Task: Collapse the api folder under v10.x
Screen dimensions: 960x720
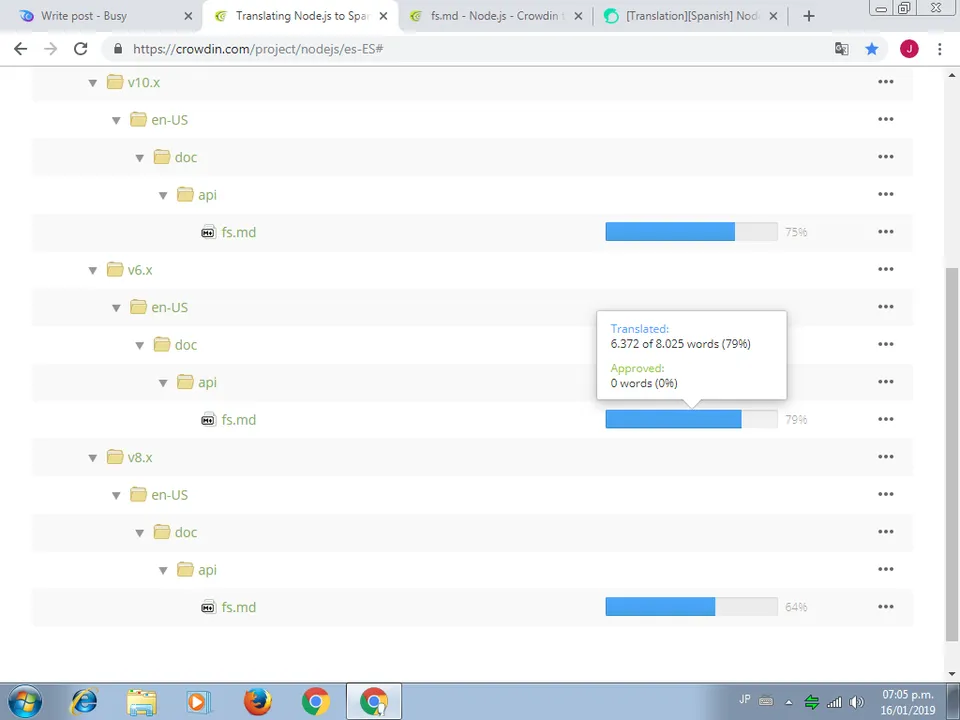Action: point(163,195)
